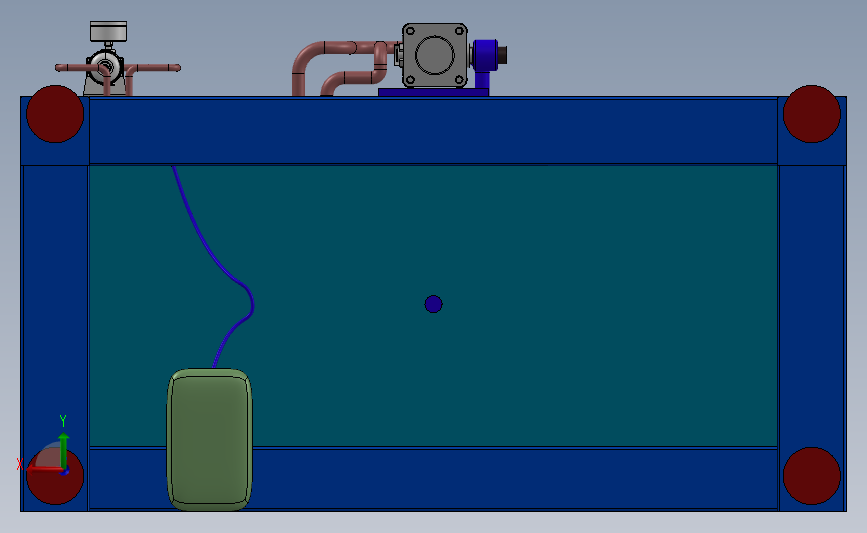Select the top-left dark red corner circle
Viewport: 867px width, 533px height.
55,114
